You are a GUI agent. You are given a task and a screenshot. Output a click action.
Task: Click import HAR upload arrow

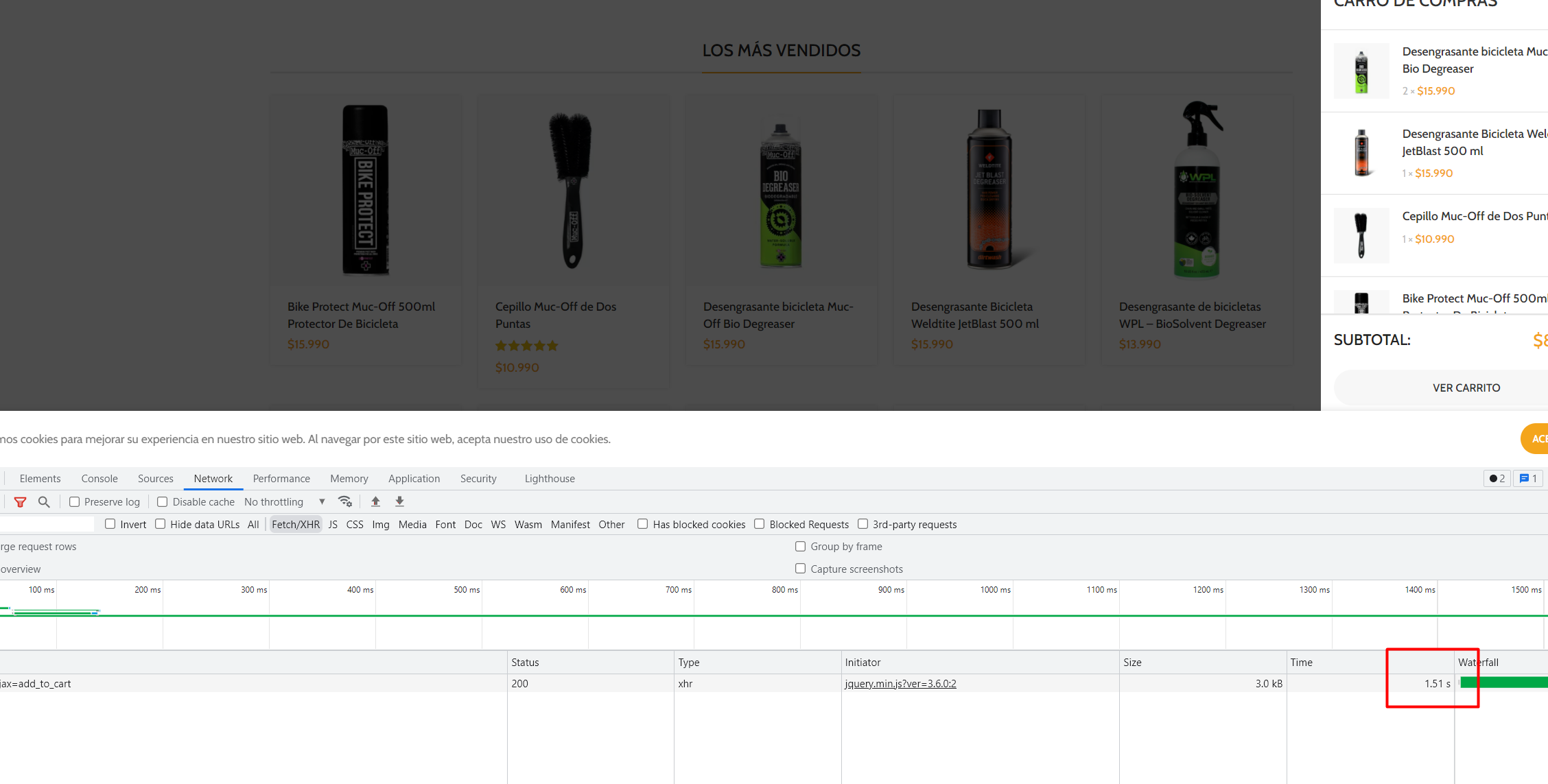tap(375, 501)
